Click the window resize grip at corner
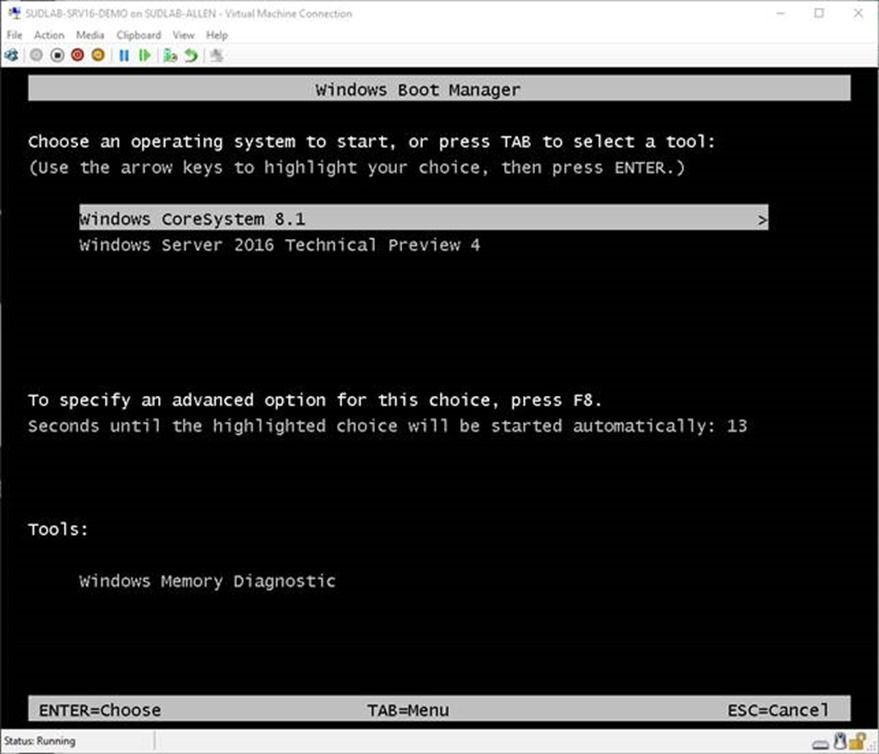Image resolution: width=879 pixels, height=754 pixels. [x=872, y=747]
